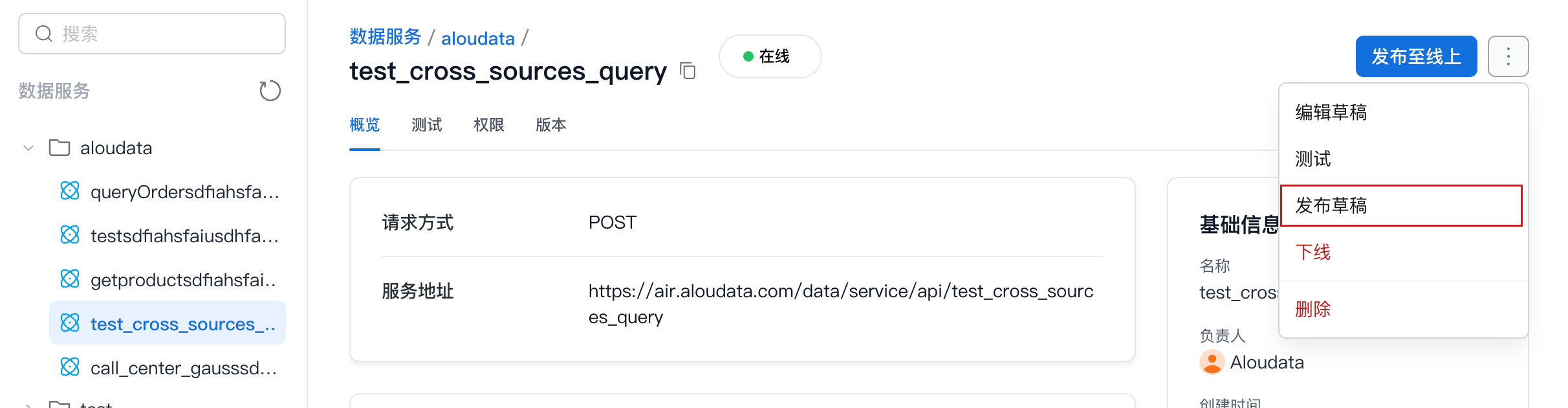Screen dimensions: 1568x408
Task: Select 发布草稿 in the dropdown menu
Action: click(1331, 206)
